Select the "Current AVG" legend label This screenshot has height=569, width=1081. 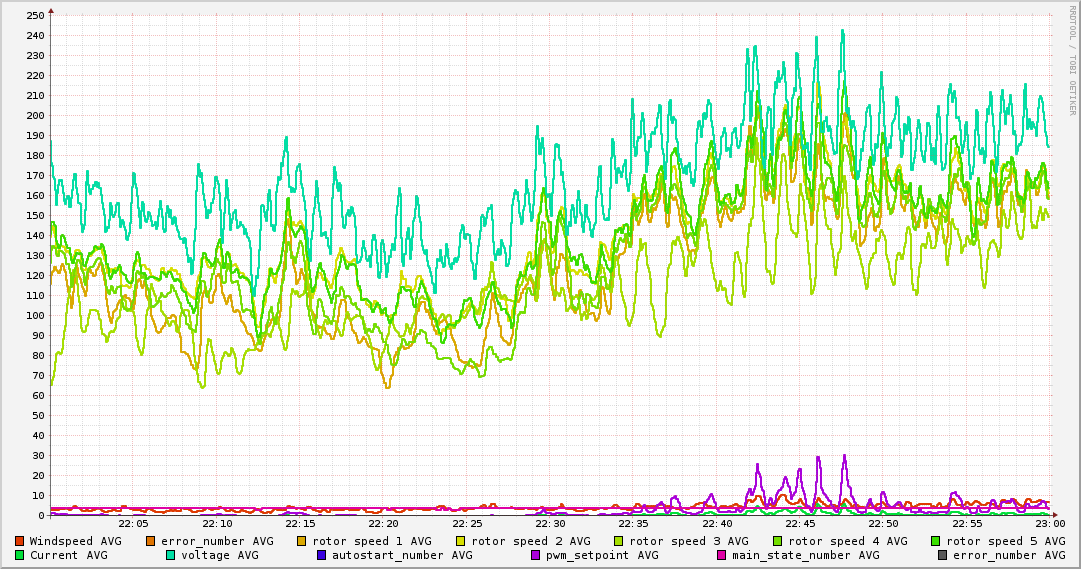68,555
